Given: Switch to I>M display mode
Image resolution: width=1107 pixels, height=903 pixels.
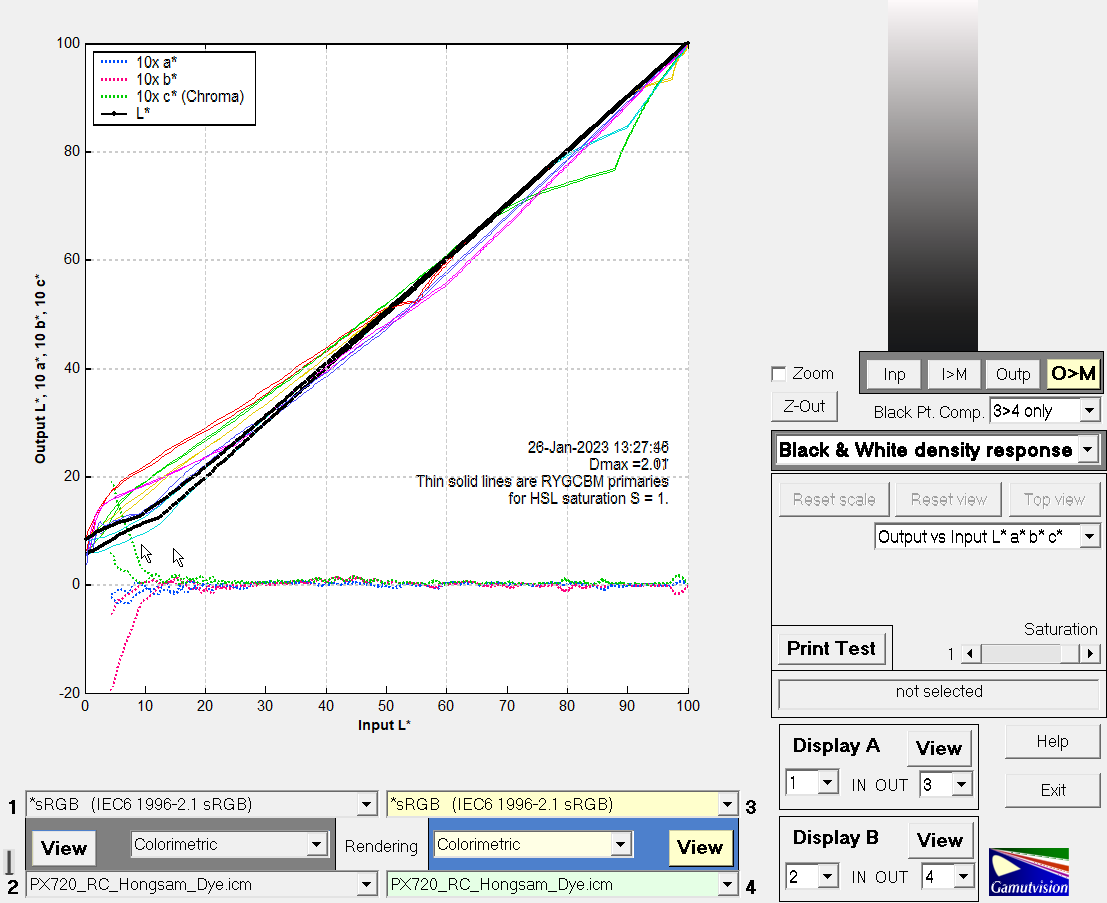Looking at the screenshot, I should click(x=953, y=374).
